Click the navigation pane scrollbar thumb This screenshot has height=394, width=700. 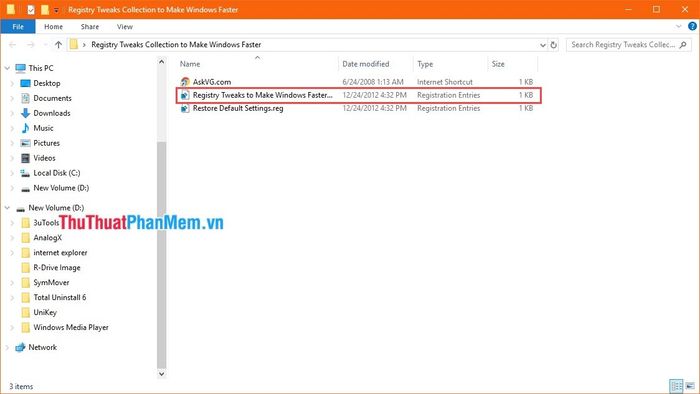click(162, 254)
